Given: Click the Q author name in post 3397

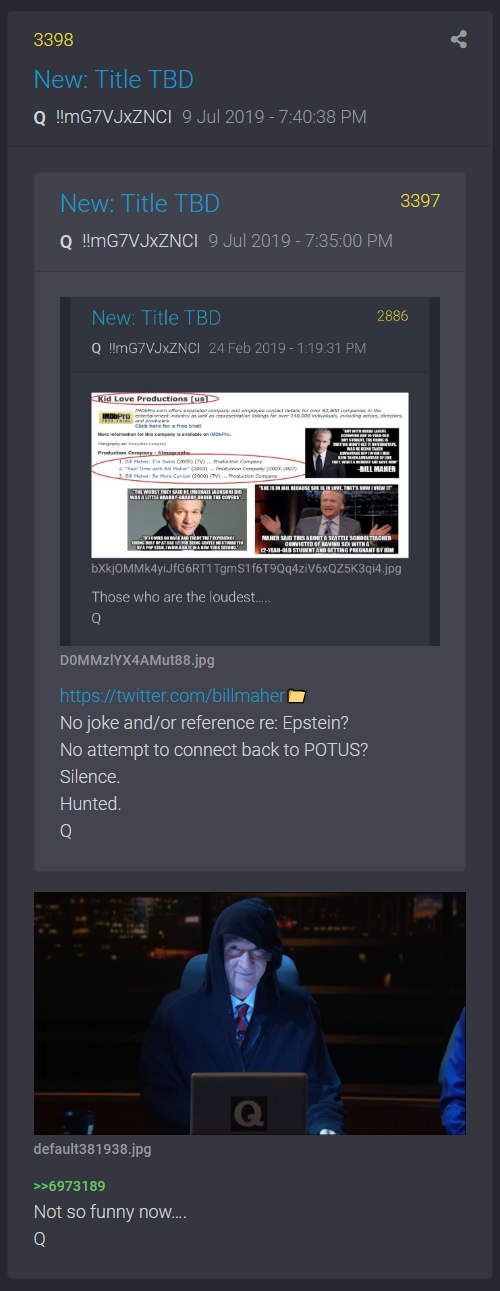Looking at the screenshot, I should tap(66, 241).
